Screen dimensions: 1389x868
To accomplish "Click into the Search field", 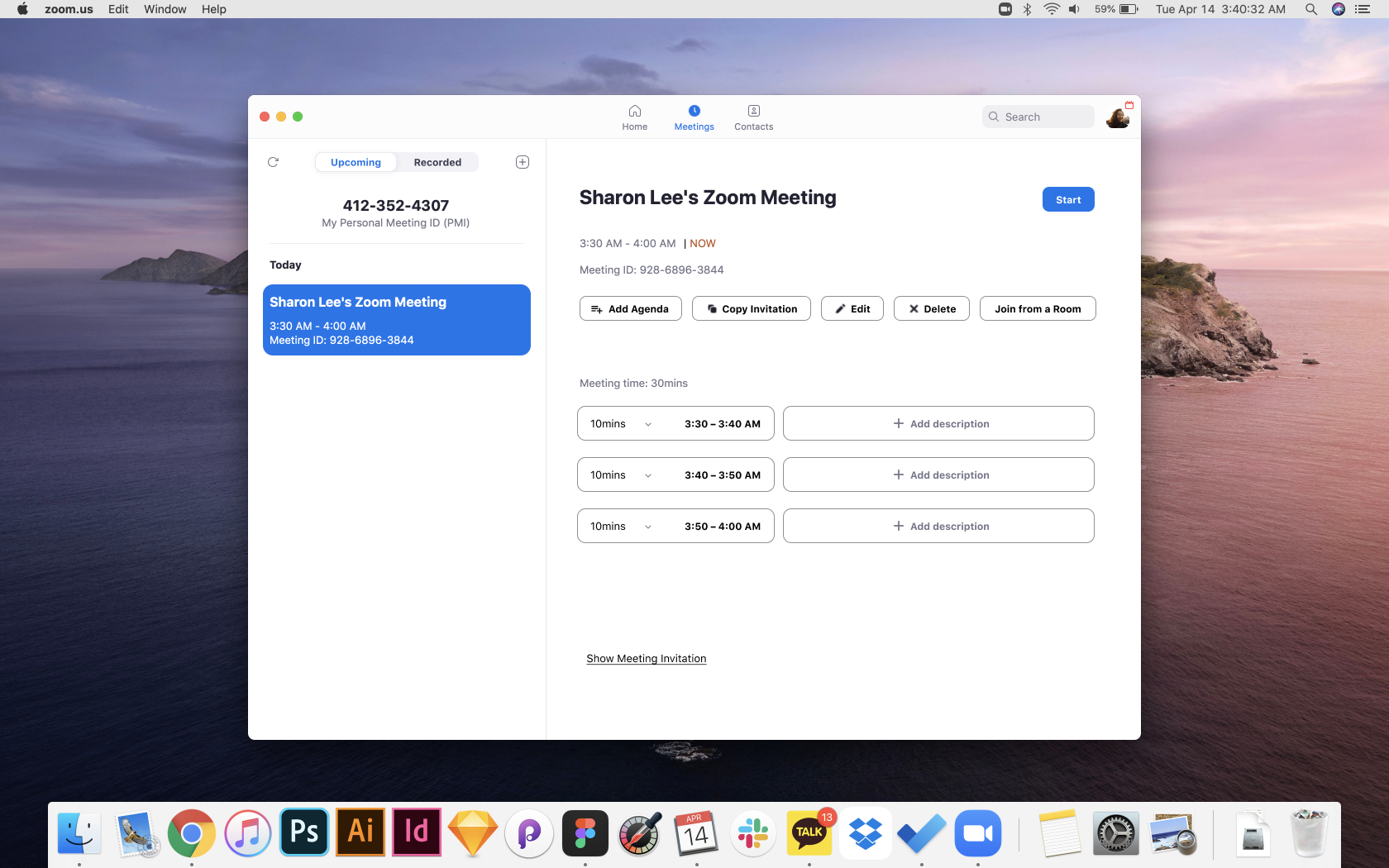I will coord(1038,117).
